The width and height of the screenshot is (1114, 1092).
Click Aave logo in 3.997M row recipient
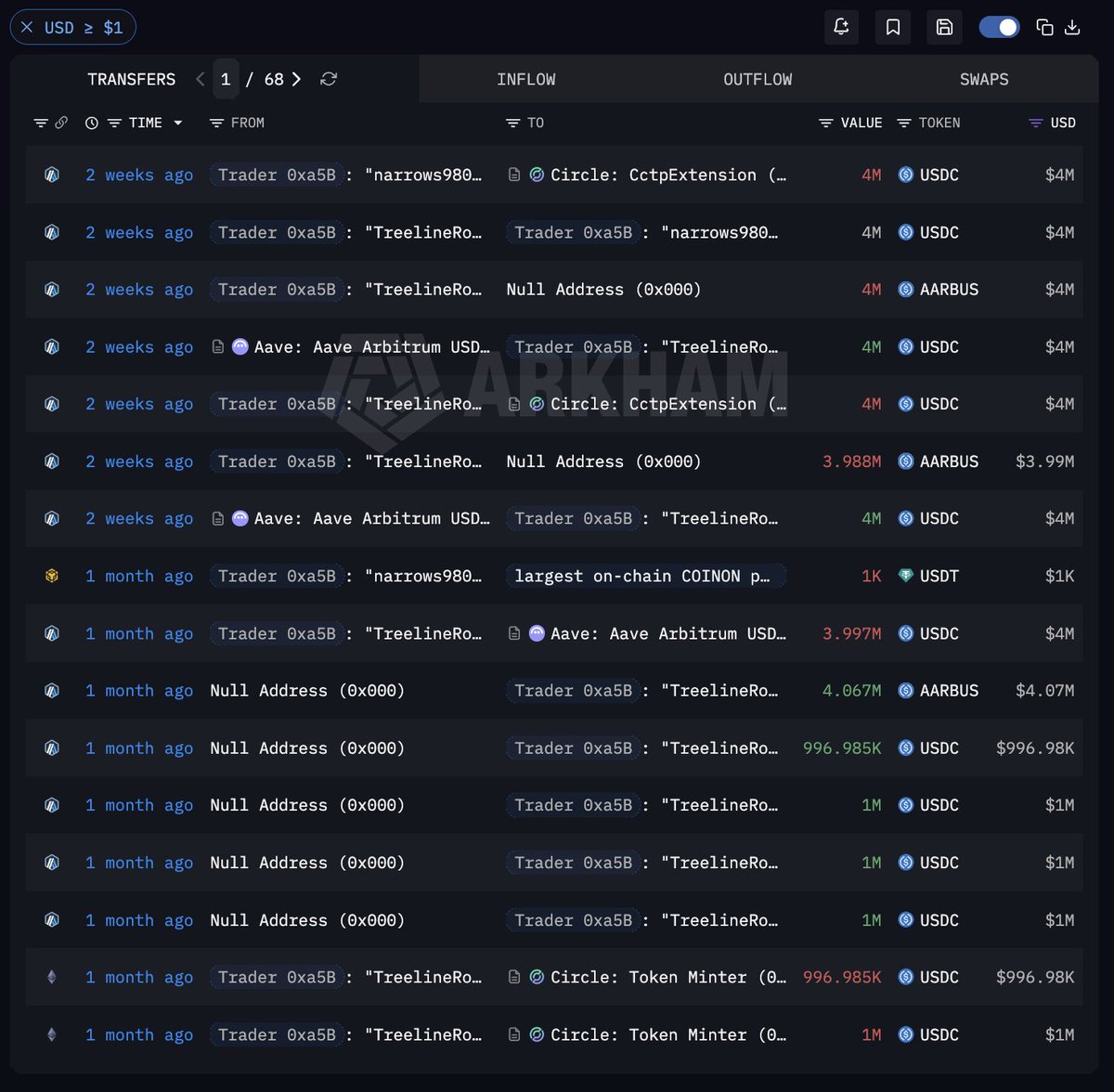click(537, 633)
